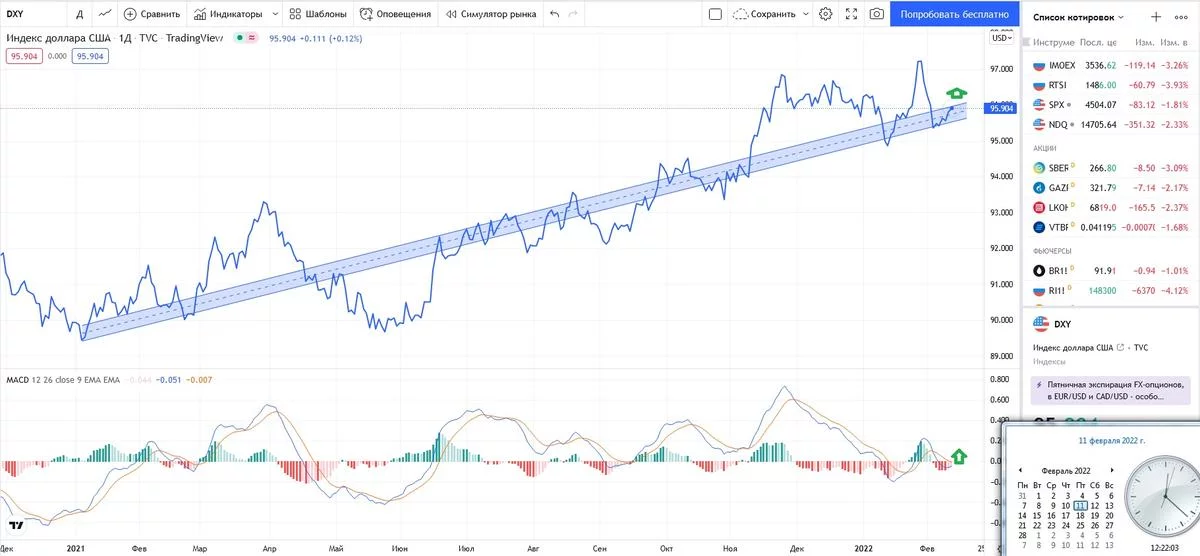Select the SPX watchlist row
Image resolution: width=1200 pixels, height=556 pixels.
click(1110, 104)
